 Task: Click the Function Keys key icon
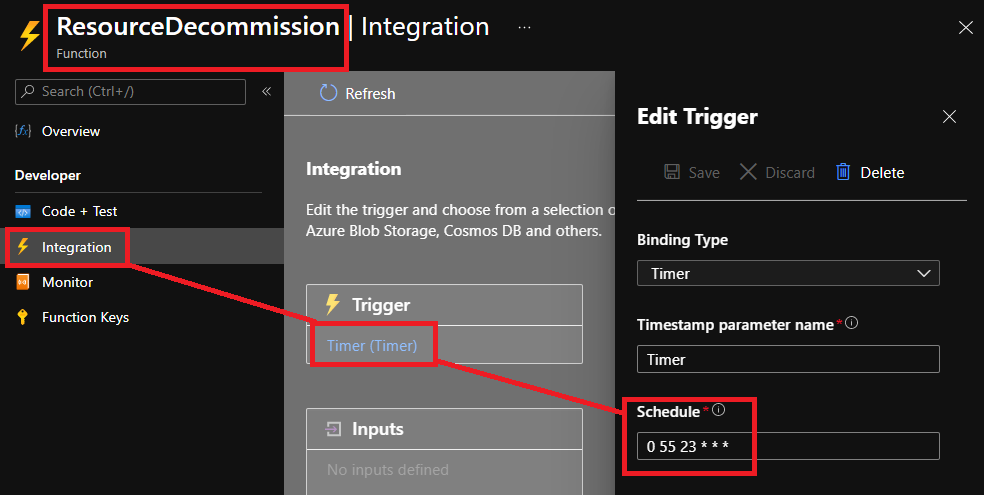(23, 317)
